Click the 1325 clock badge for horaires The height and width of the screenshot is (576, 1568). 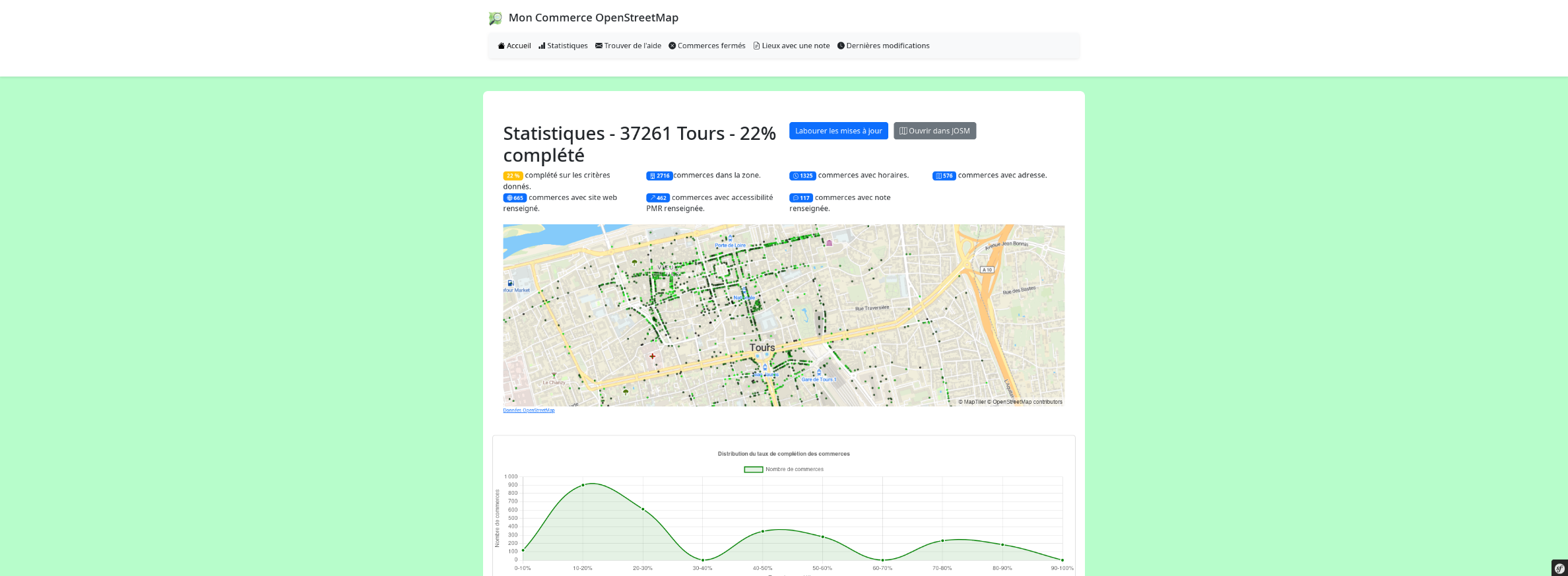(802, 176)
